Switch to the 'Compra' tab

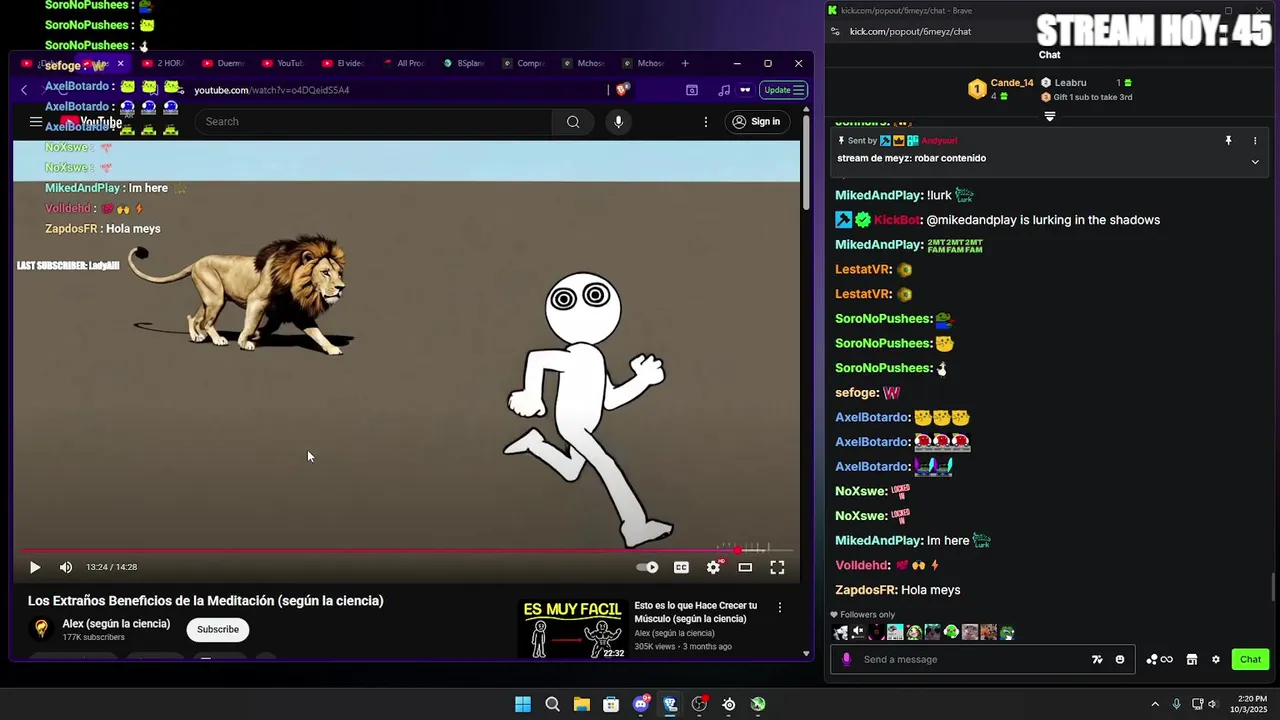point(523,63)
